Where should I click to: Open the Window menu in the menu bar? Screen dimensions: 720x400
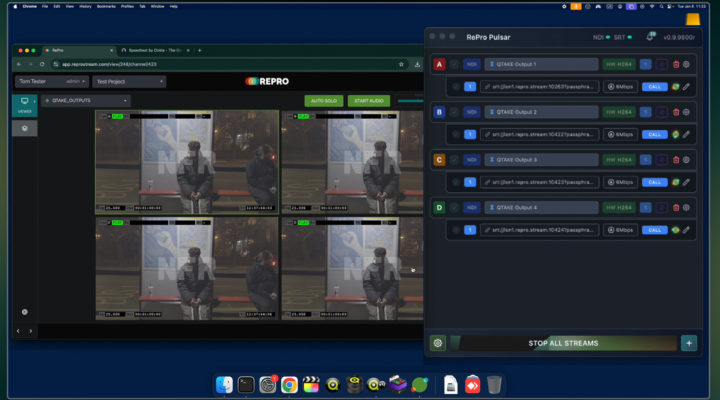(158, 6)
